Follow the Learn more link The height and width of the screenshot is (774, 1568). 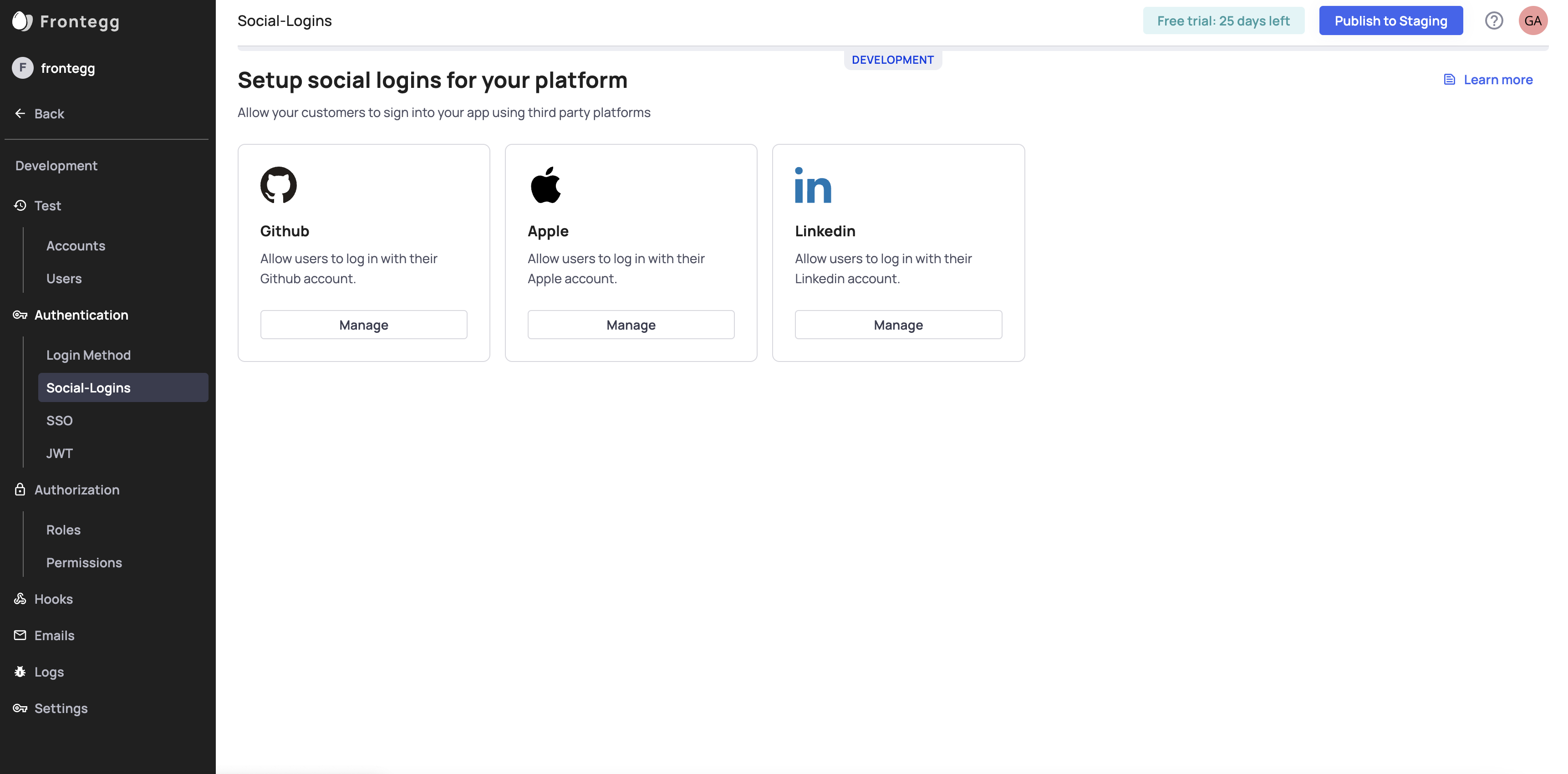coord(1497,80)
